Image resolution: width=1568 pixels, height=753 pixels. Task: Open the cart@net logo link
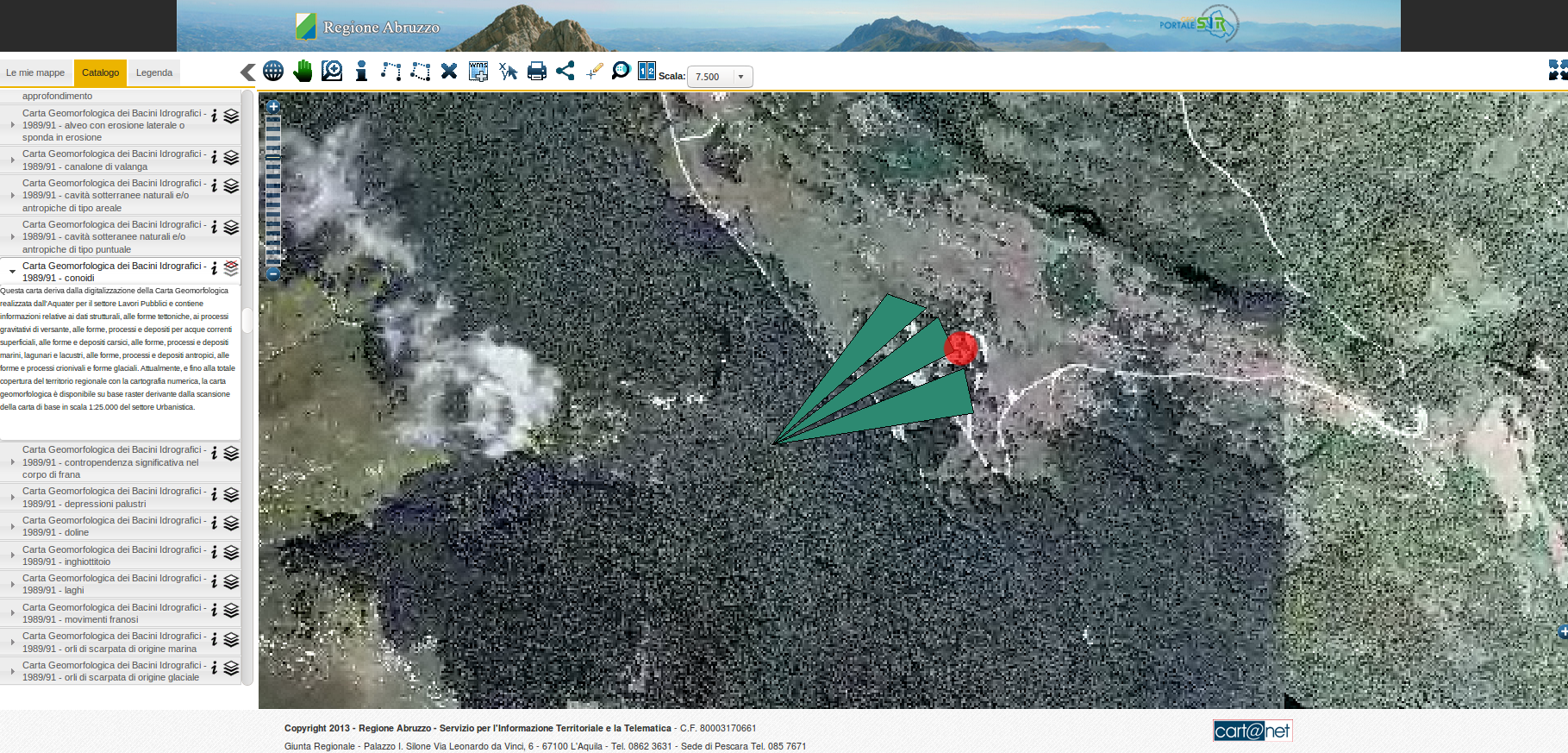[1252, 731]
